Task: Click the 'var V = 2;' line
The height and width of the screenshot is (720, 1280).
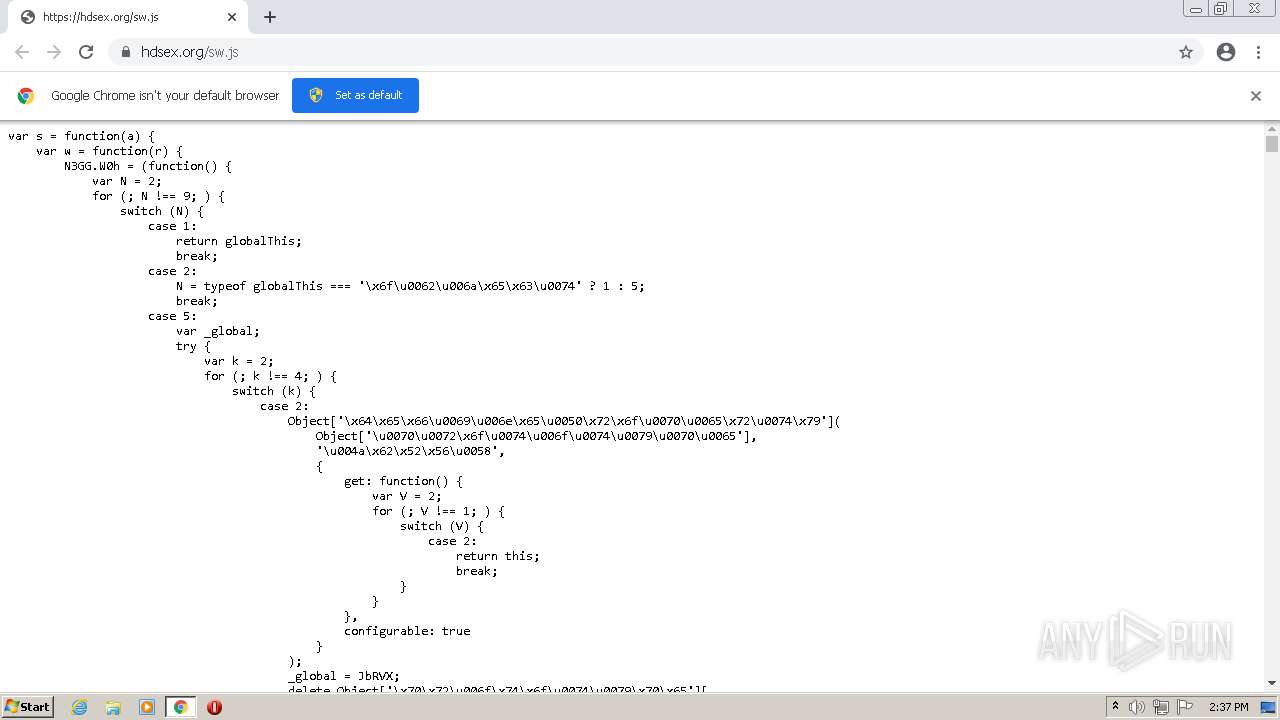Action: (x=407, y=496)
